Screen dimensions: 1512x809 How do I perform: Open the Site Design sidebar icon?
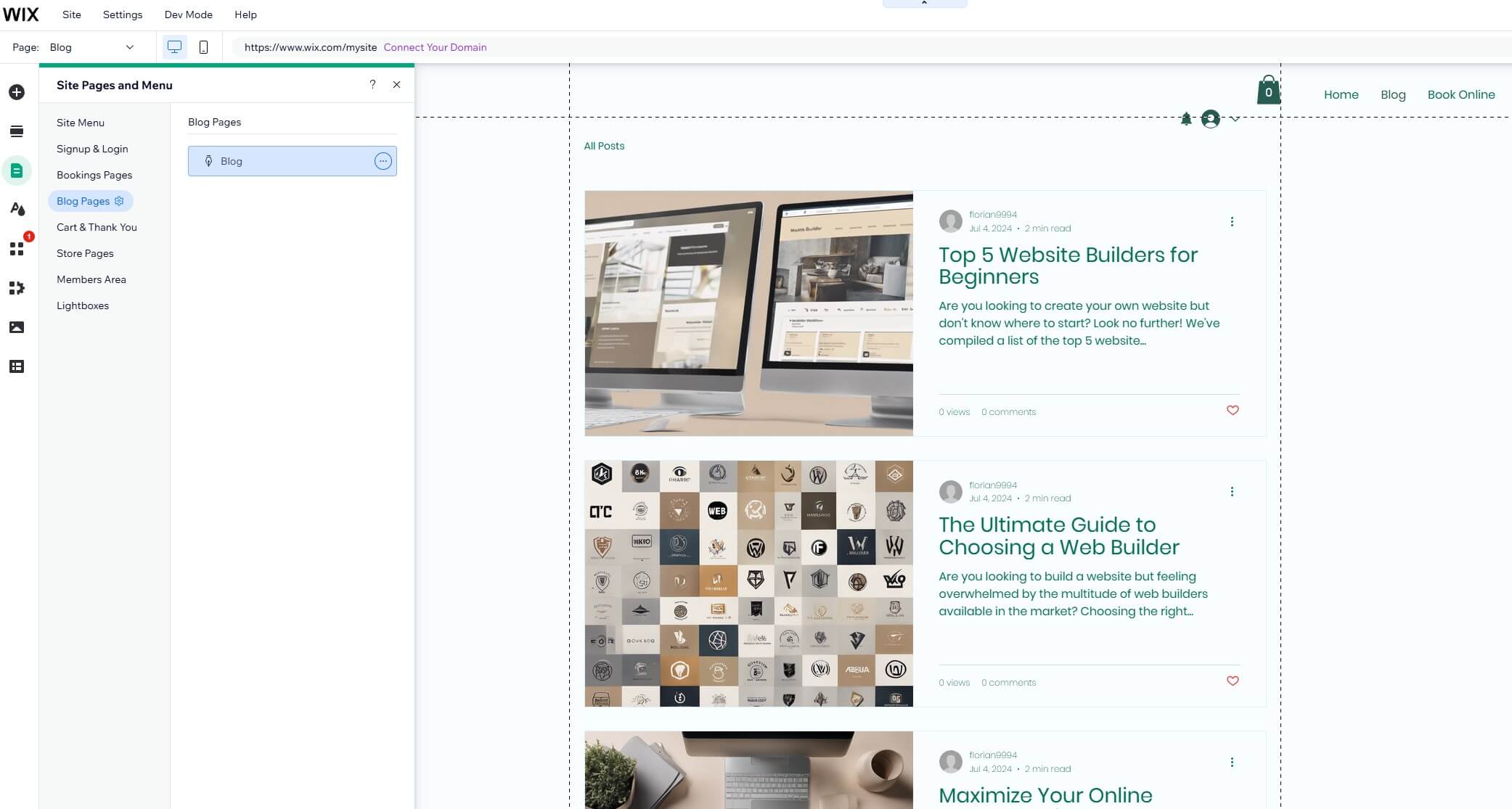(17, 210)
